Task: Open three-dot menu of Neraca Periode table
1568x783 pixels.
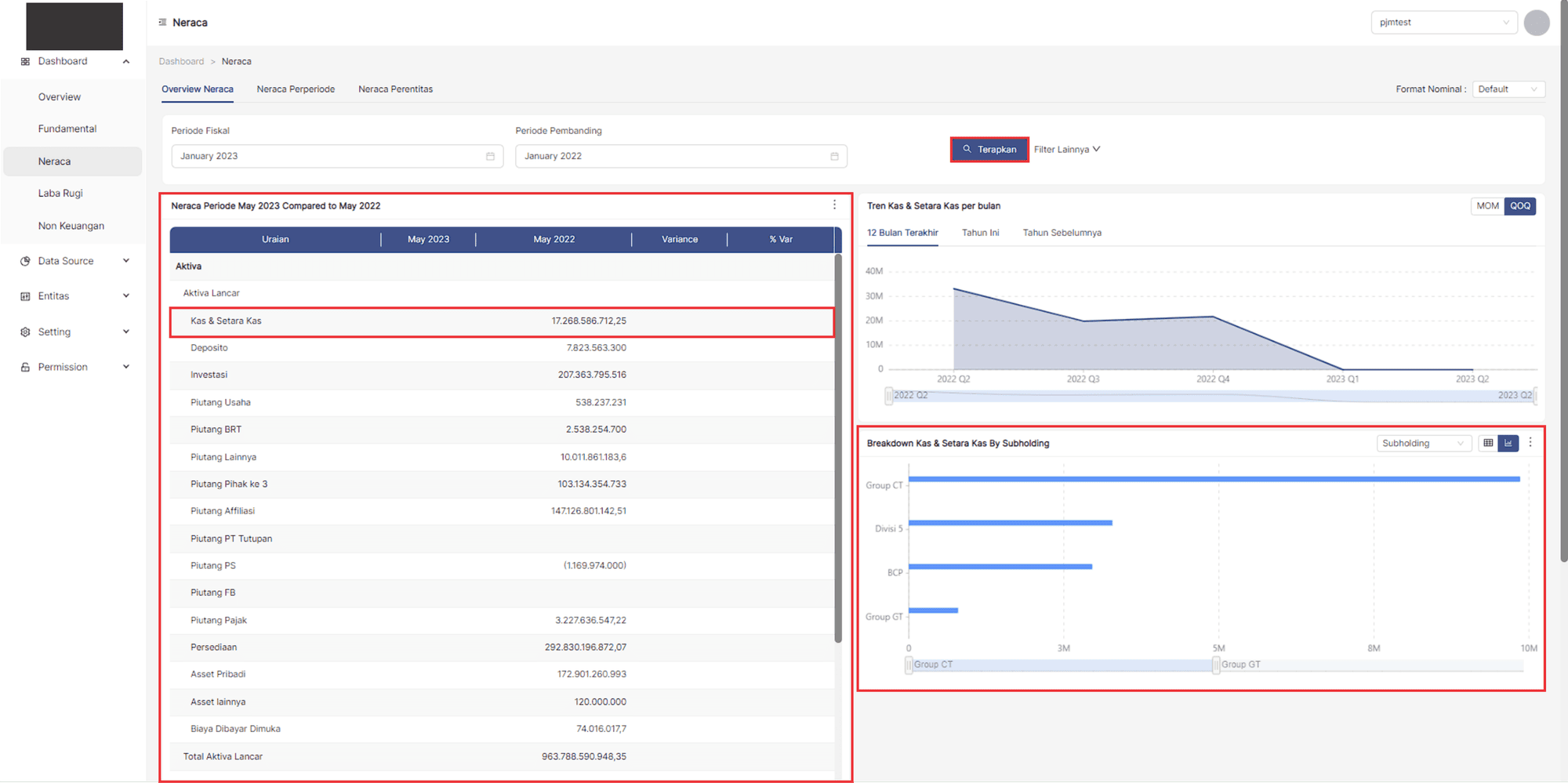Action: 834,205
